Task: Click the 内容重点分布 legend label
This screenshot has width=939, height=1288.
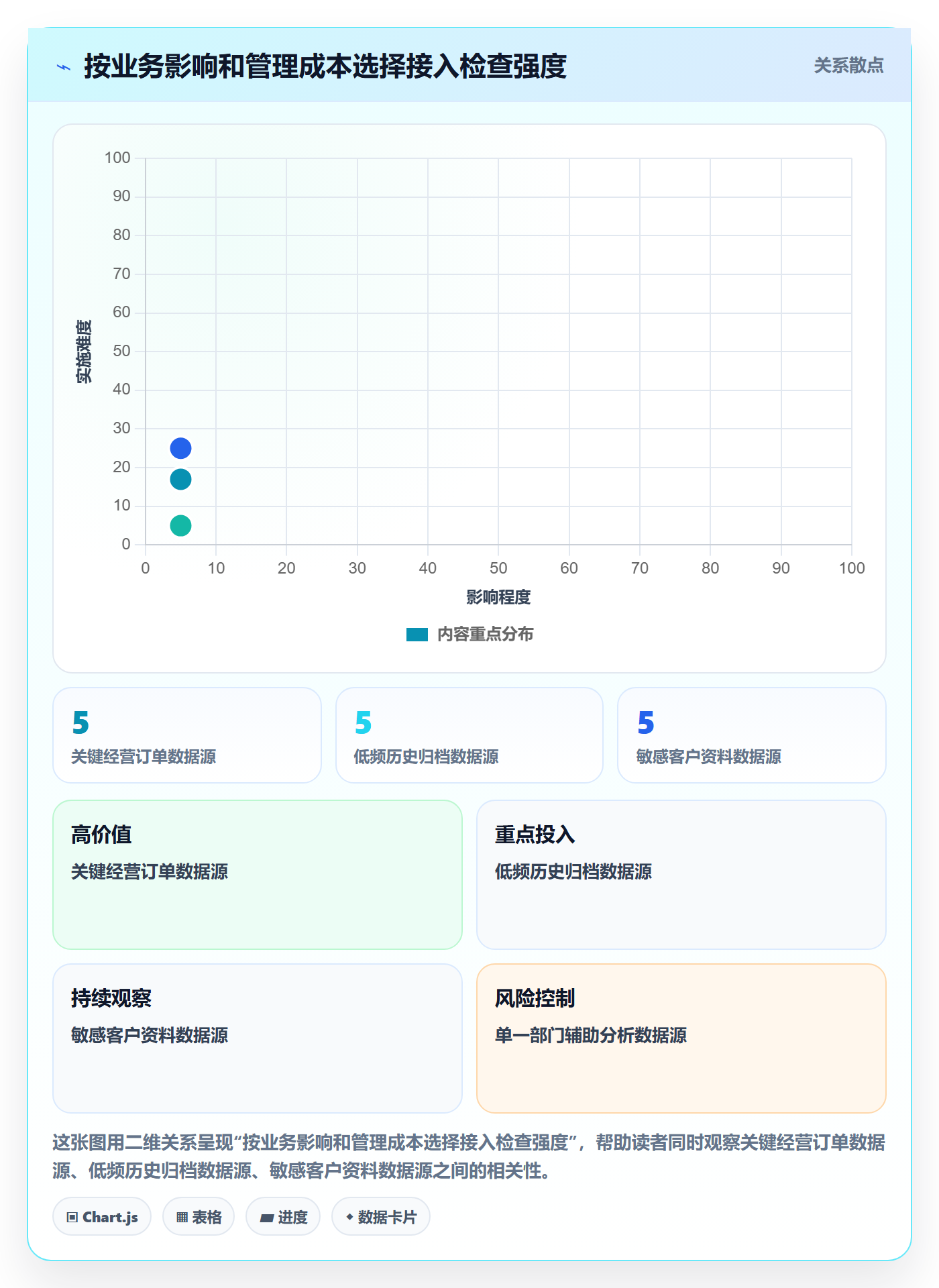Action: [485, 635]
